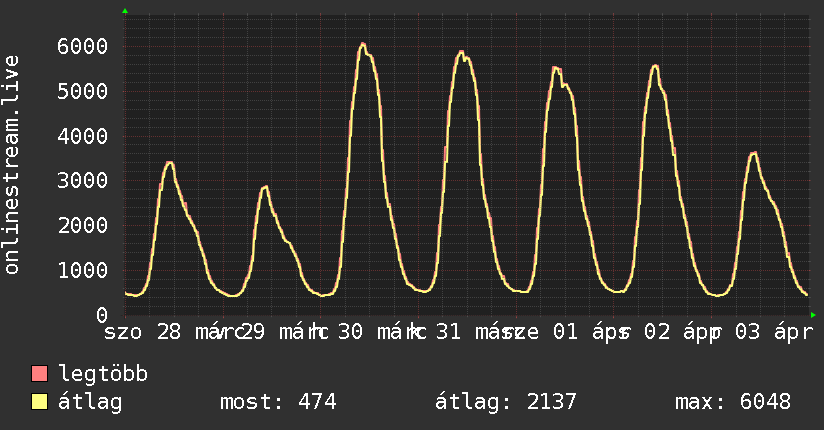The image size is (824, 430).
Task: Click the 5000 y-axis label
Action: click(x=83, y=91)
